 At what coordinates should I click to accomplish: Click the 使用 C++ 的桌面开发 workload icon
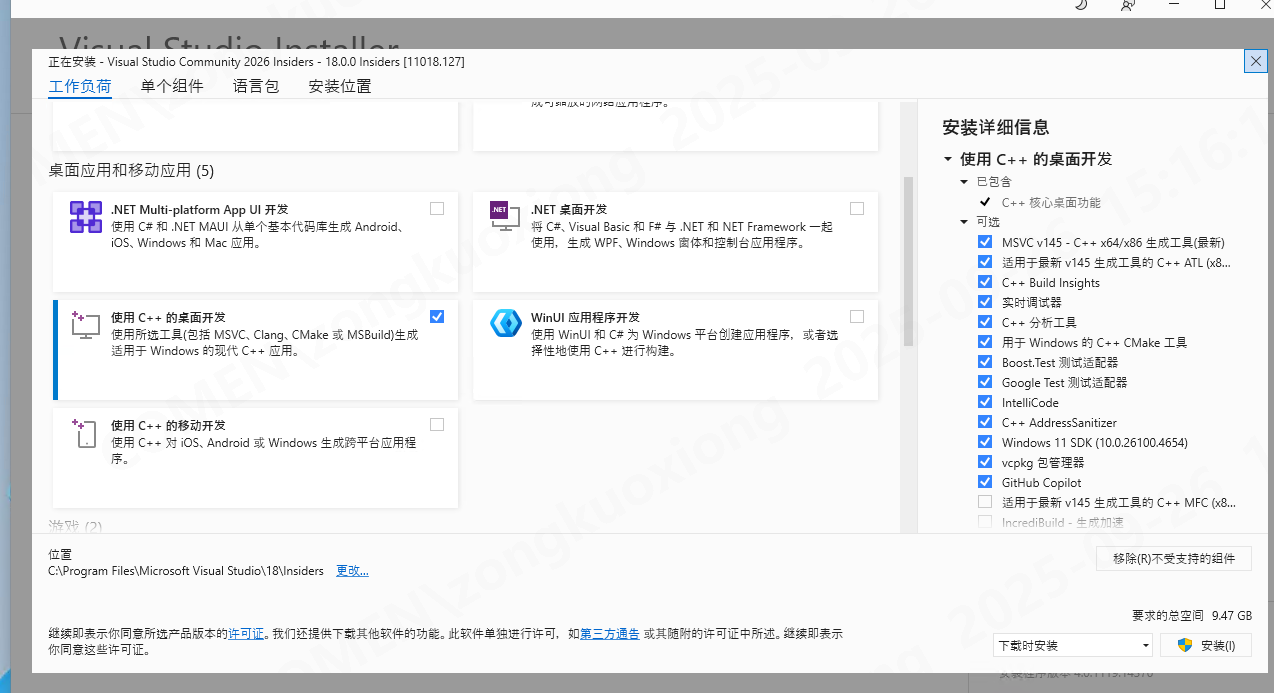[x=86, y=324]
